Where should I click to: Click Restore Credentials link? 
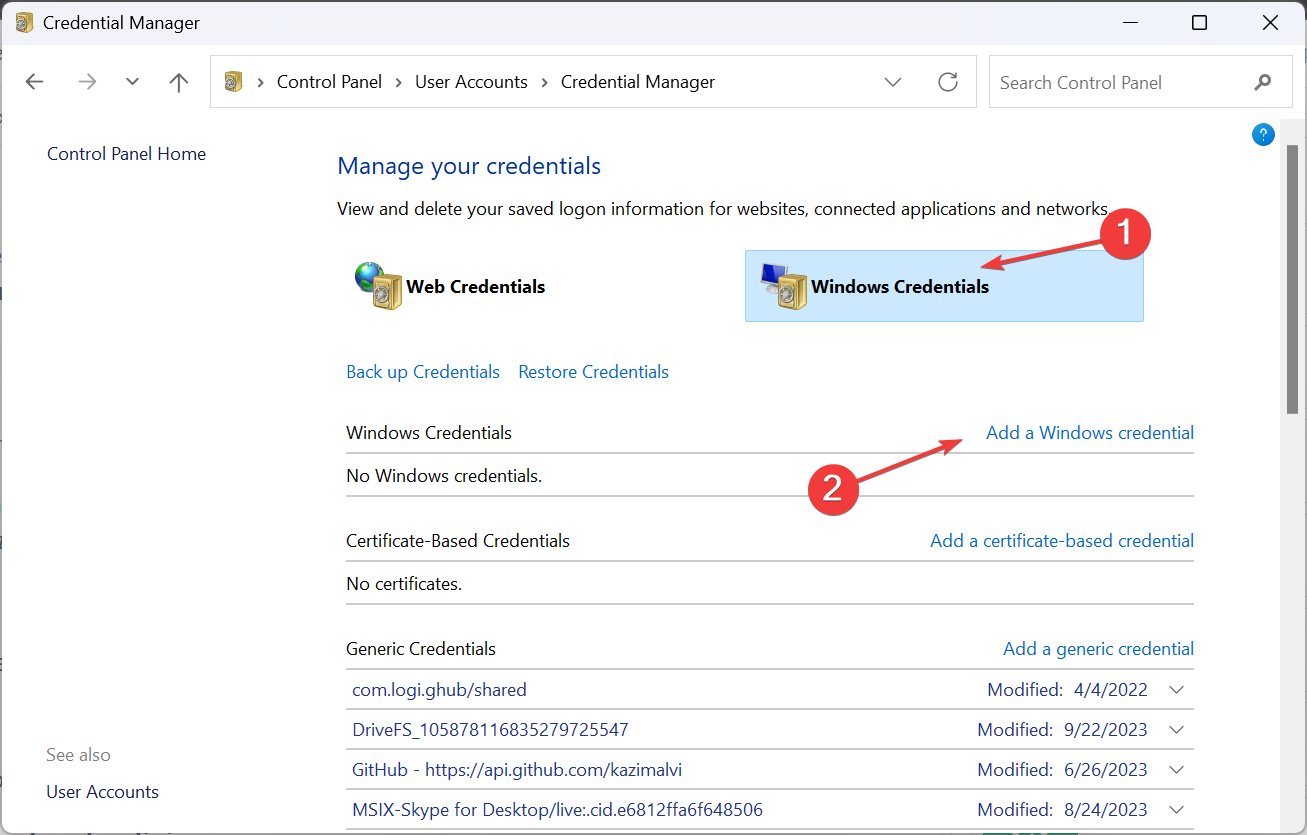(593, 372)
